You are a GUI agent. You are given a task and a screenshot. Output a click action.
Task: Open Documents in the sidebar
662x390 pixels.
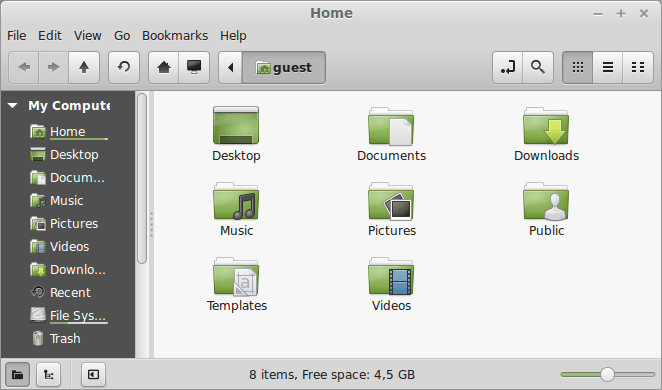click(x=68, y=178)
